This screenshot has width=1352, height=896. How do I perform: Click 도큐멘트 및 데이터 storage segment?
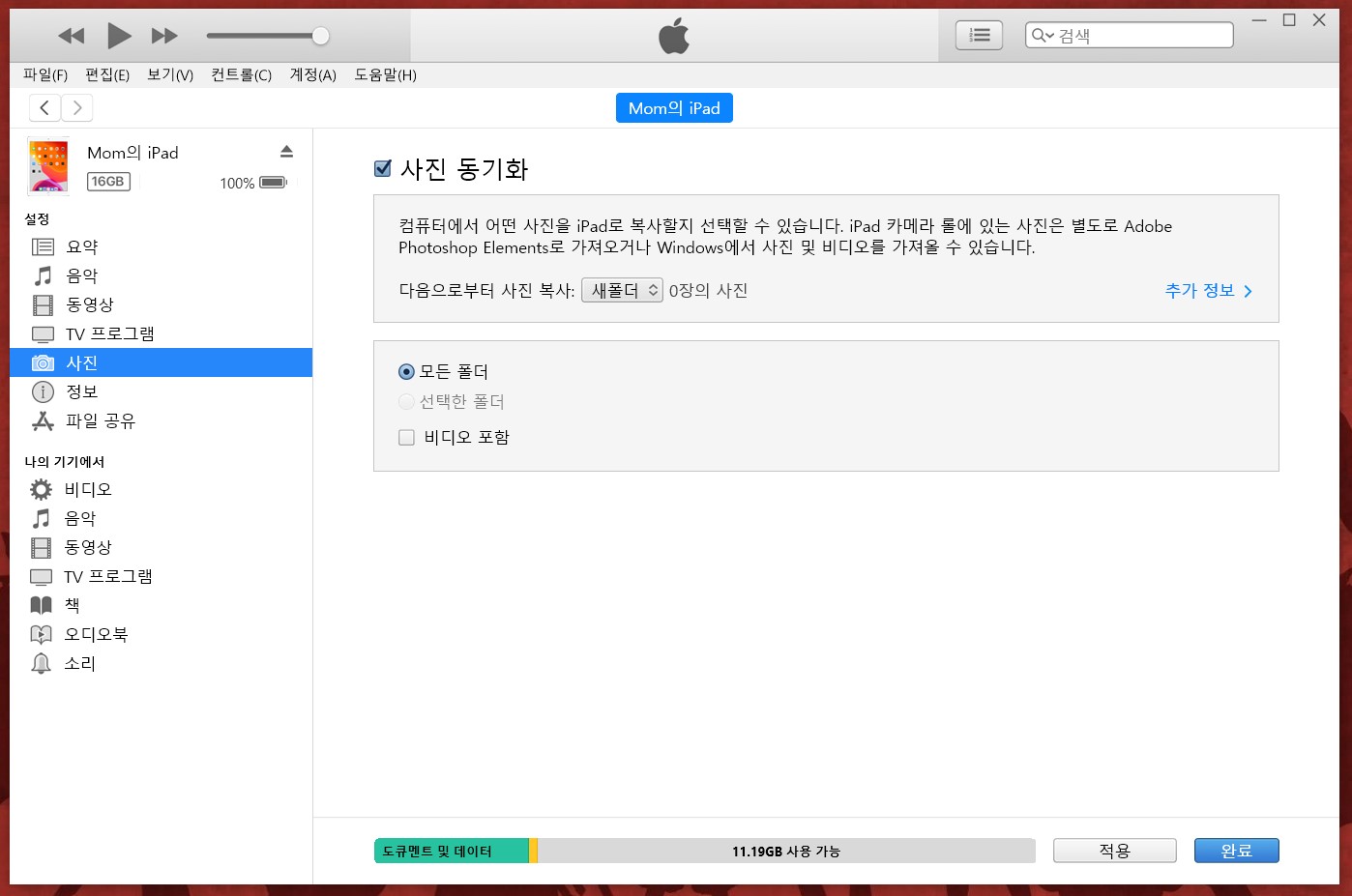(x=451, y=851)
